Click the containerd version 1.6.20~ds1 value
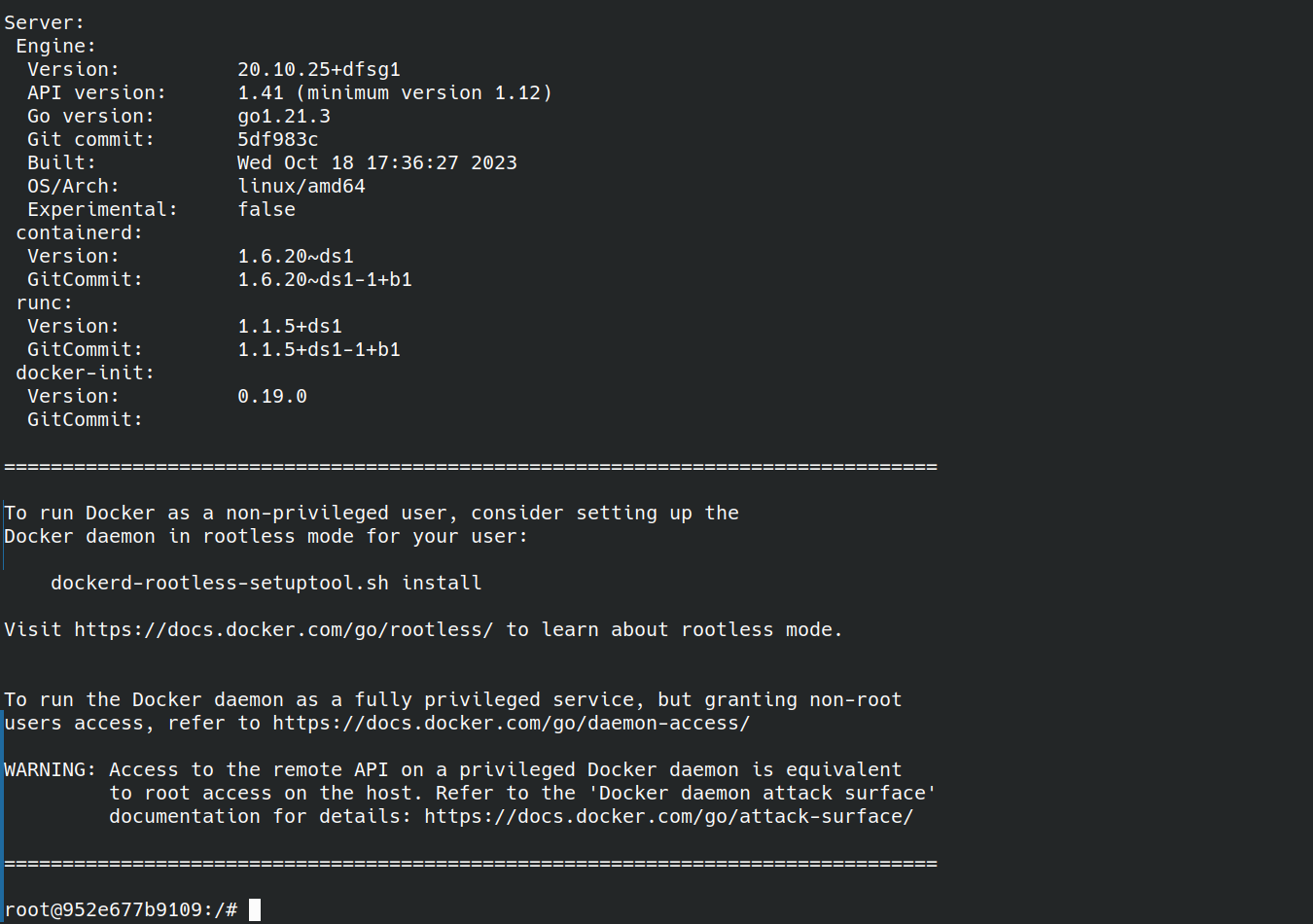Image resolution: width=1313 pixels, height=924 pixels. click(x=296, y=256)
